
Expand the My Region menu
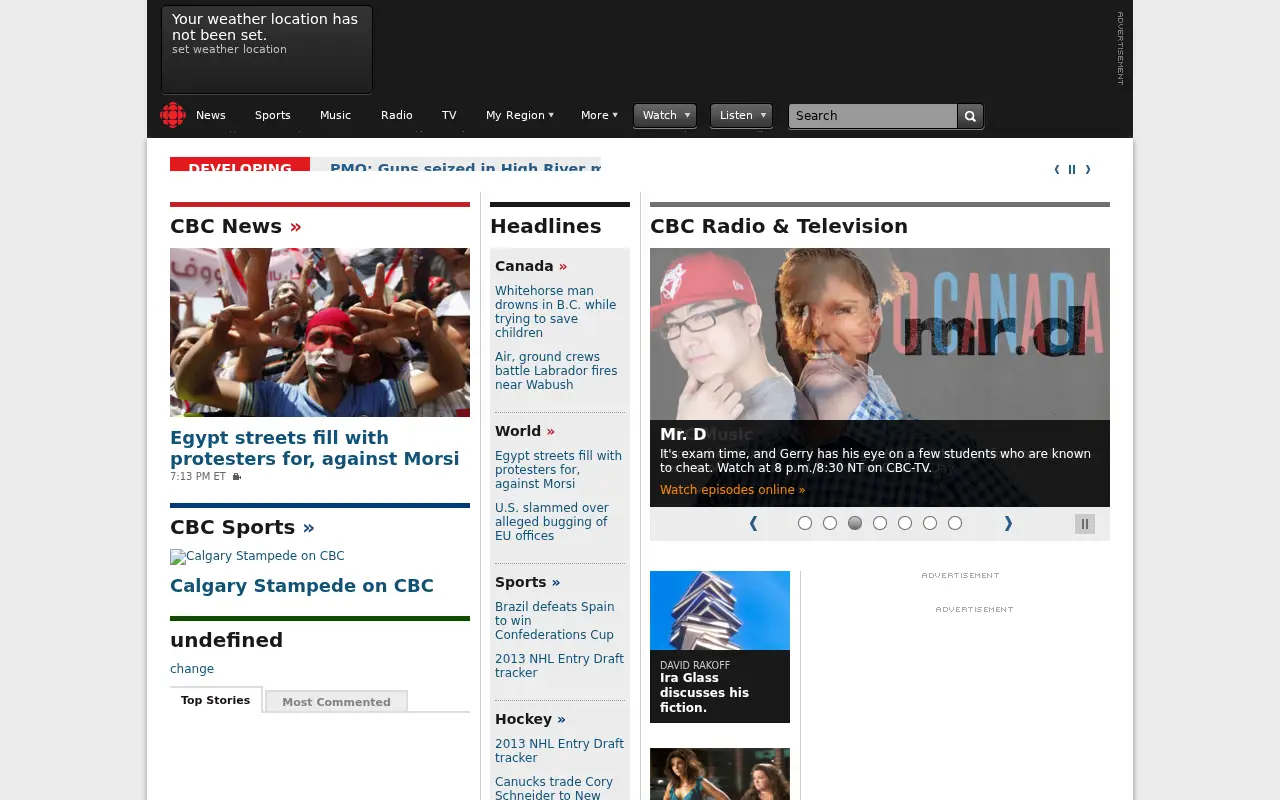point(519,115)
